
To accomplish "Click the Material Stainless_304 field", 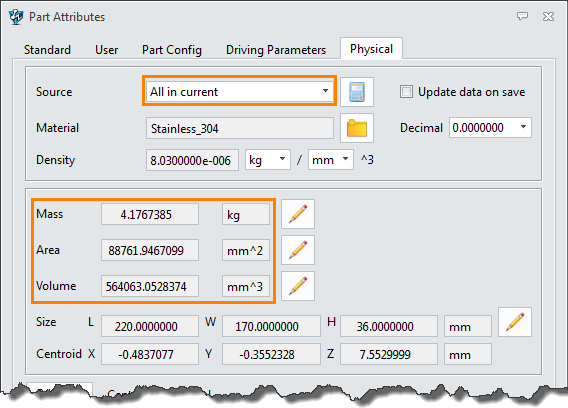I will [240, 128].
